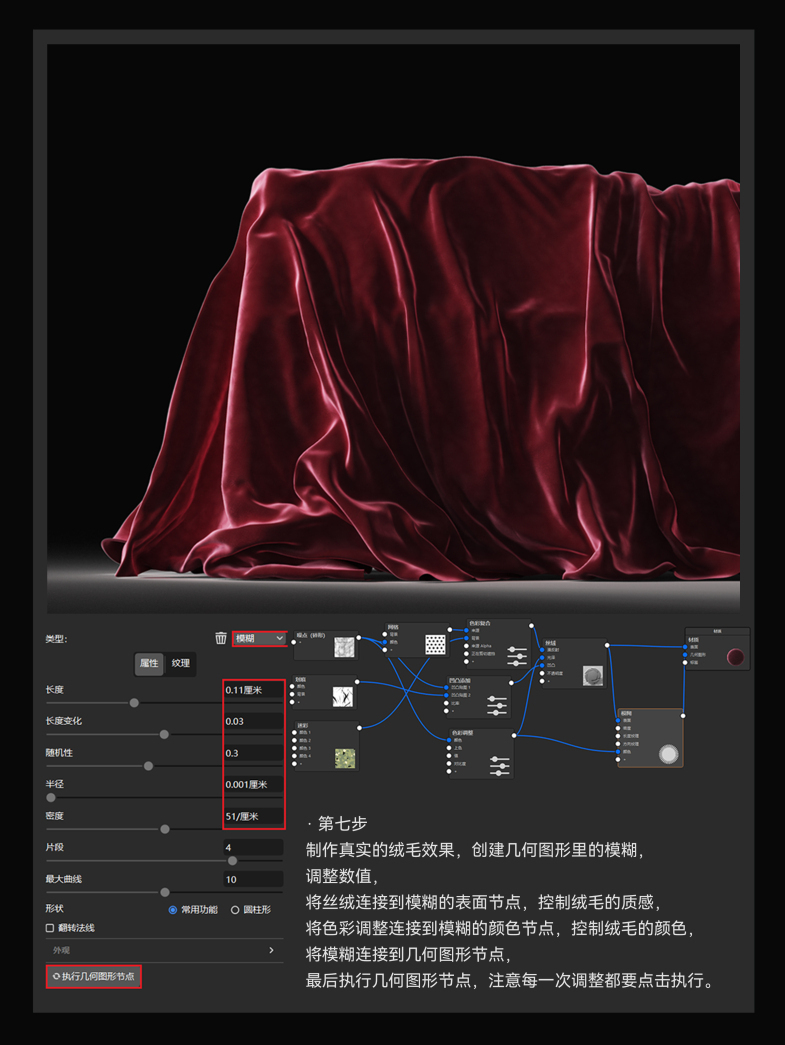Select the 常用功能 shape radio button

(x=173, y=910)
